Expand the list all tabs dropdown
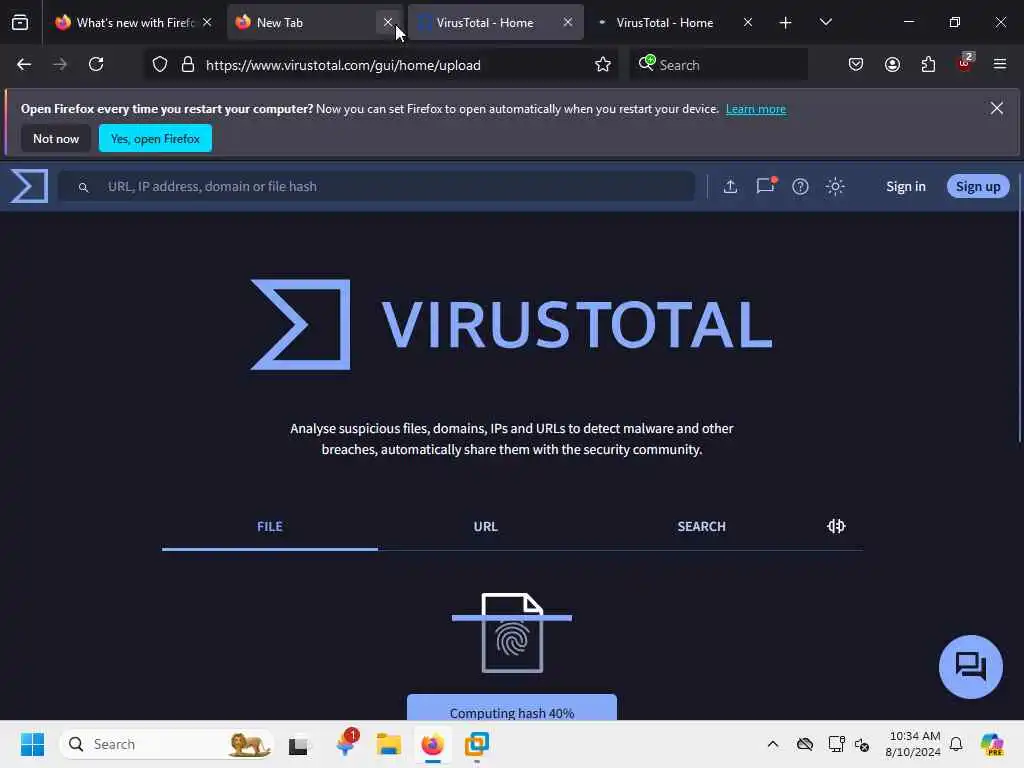 [825, 23]
